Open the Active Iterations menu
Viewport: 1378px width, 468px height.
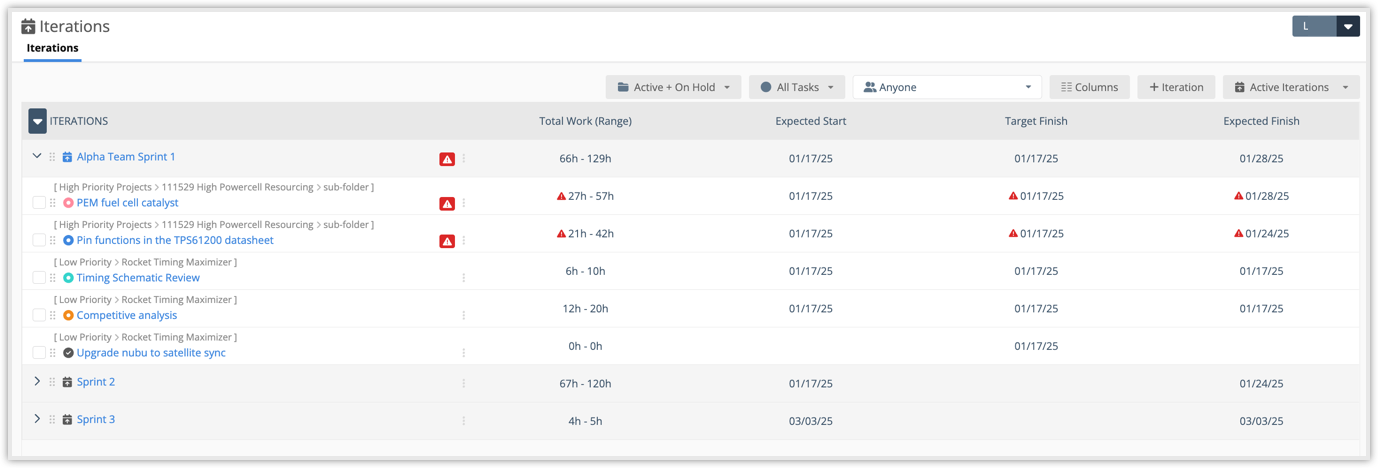pyautogui.click(x=1290, y=87)
